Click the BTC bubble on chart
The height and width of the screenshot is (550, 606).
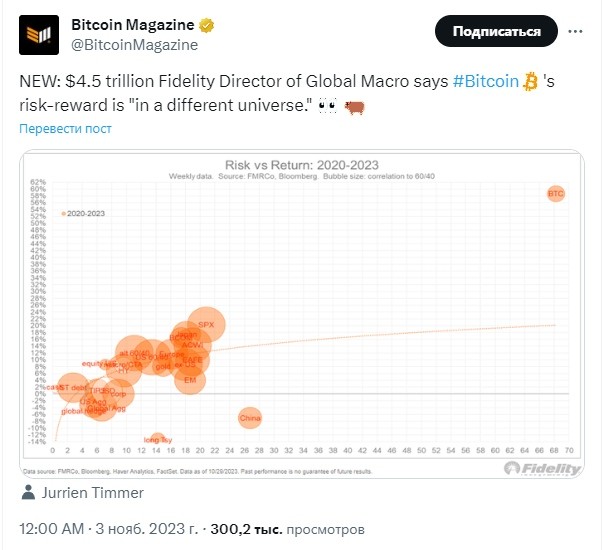click(x=556, y=194)
